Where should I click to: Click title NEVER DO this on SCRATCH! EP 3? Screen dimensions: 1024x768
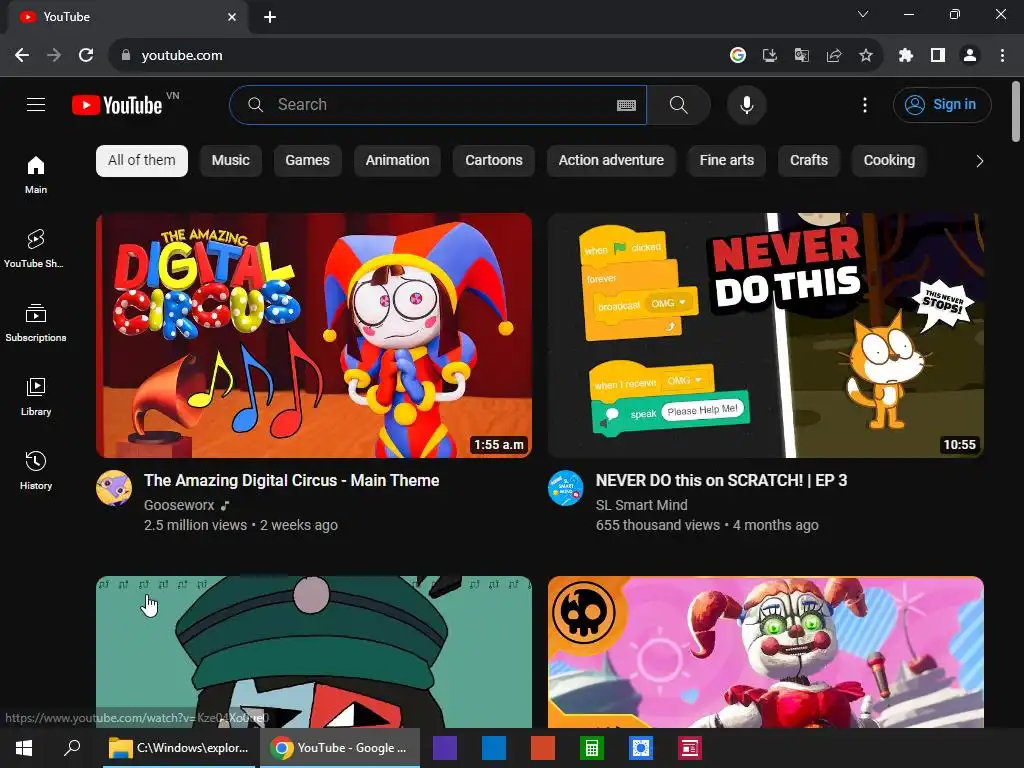click(x=722, y=481)
